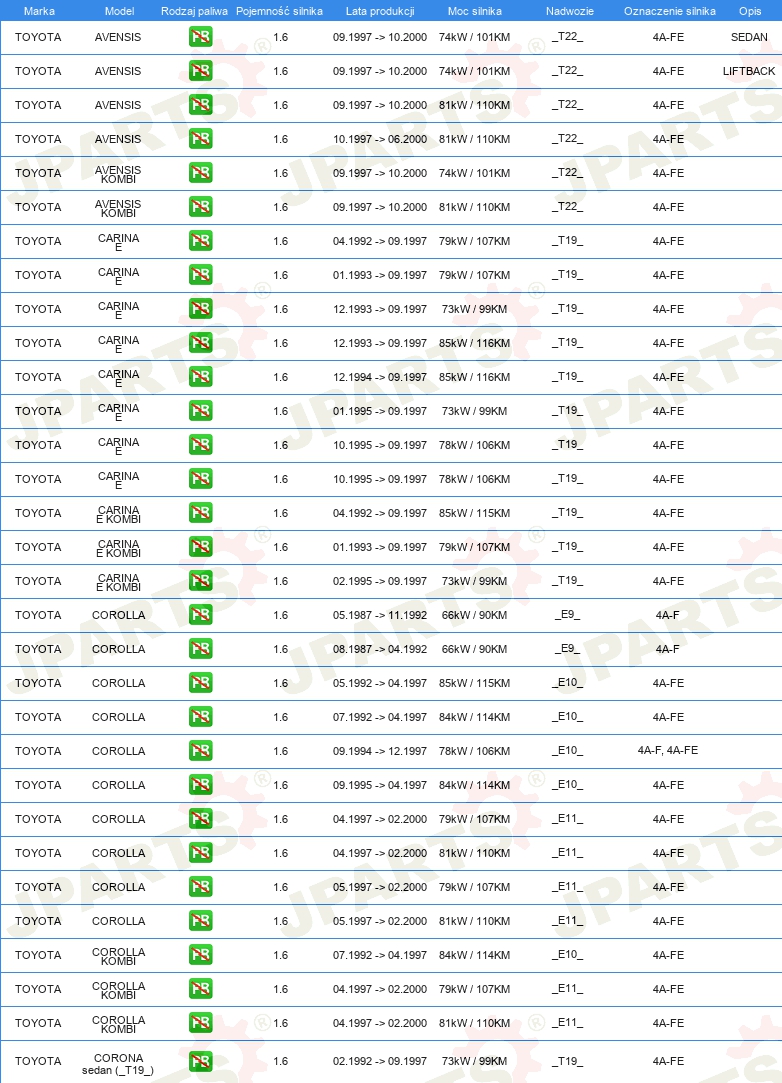Image resolution: width=782 pixels, height=1083 pixels.
Task: Click fuel icon for Carina E 12.1993 85kW
Action: 200,343
